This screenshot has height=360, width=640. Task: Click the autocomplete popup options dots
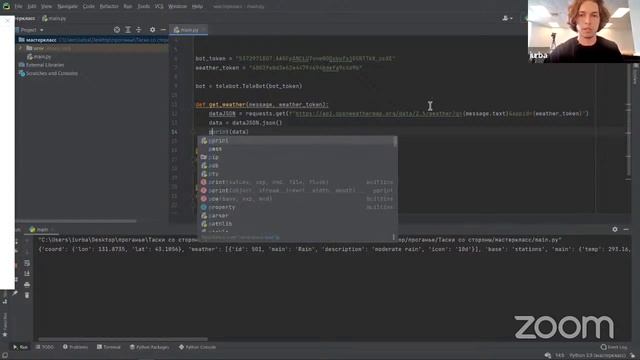393,237
